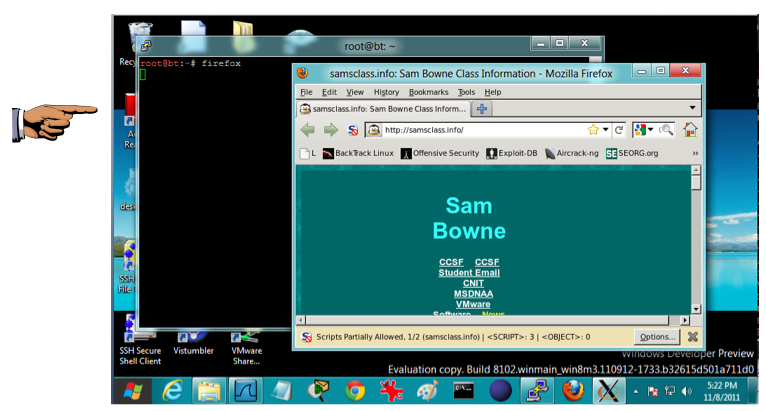Screen dimensions: 766x411
Task: Show hidden system tray icons
Action: tap(636, 391)
